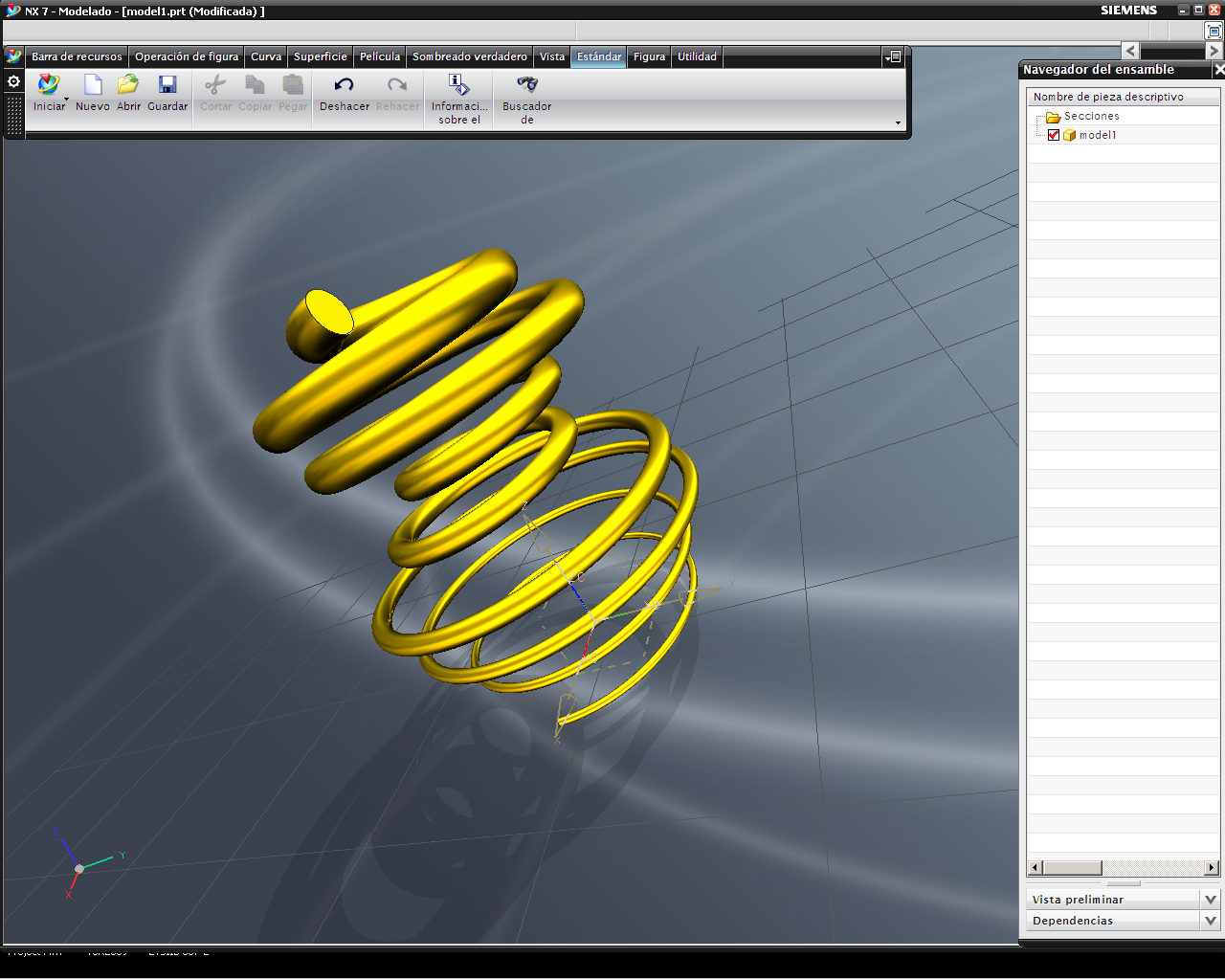The image size is (1225, 980).
Task: Click the Copiar icon
Action: [255, 85]
